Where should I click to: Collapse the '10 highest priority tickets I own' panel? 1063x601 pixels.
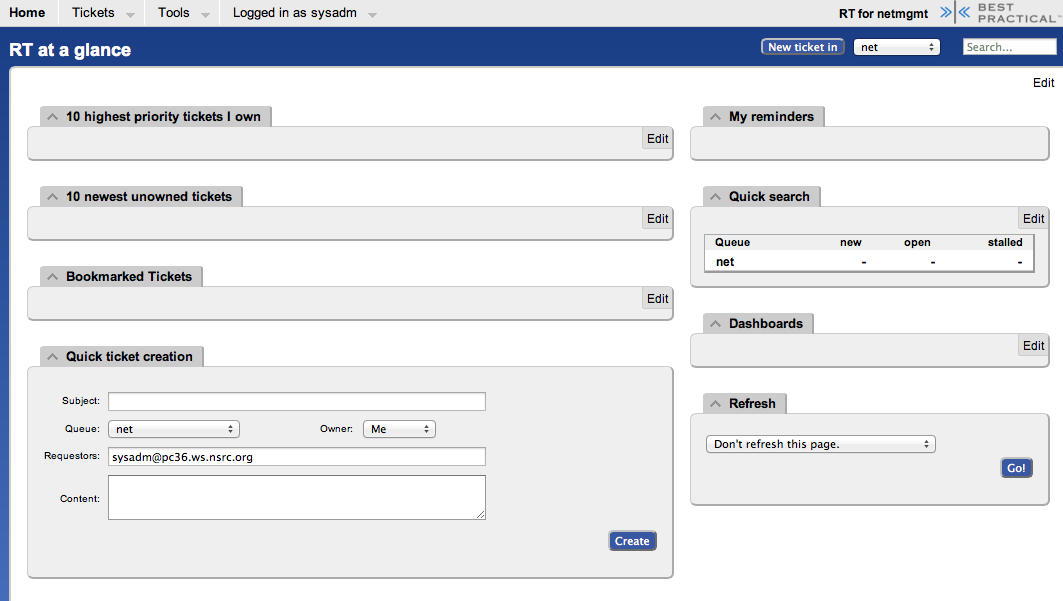click(53, 117)
